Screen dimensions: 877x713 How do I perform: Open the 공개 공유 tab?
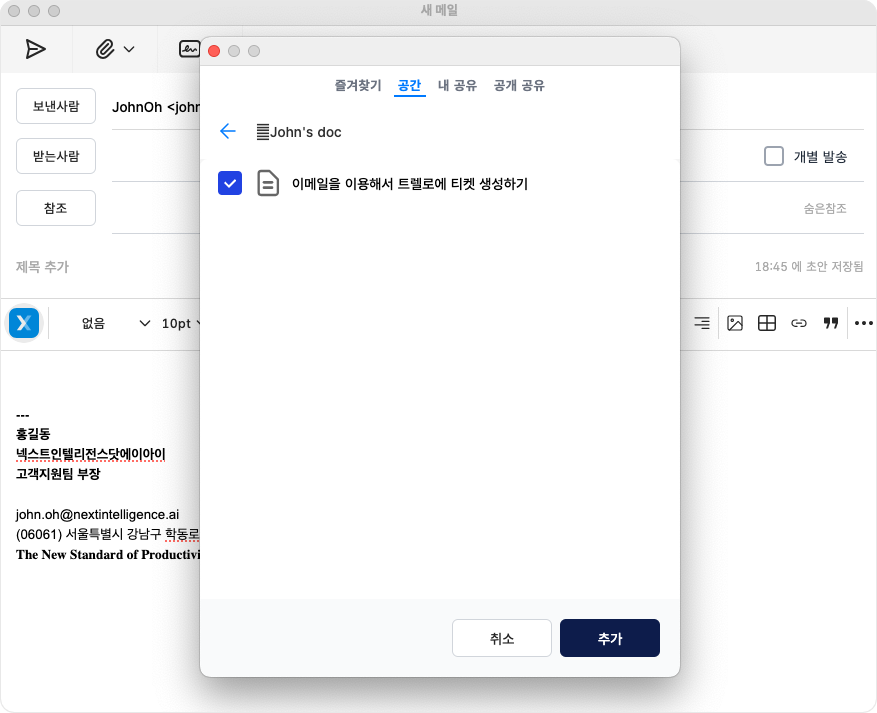(x=519, y=86)
